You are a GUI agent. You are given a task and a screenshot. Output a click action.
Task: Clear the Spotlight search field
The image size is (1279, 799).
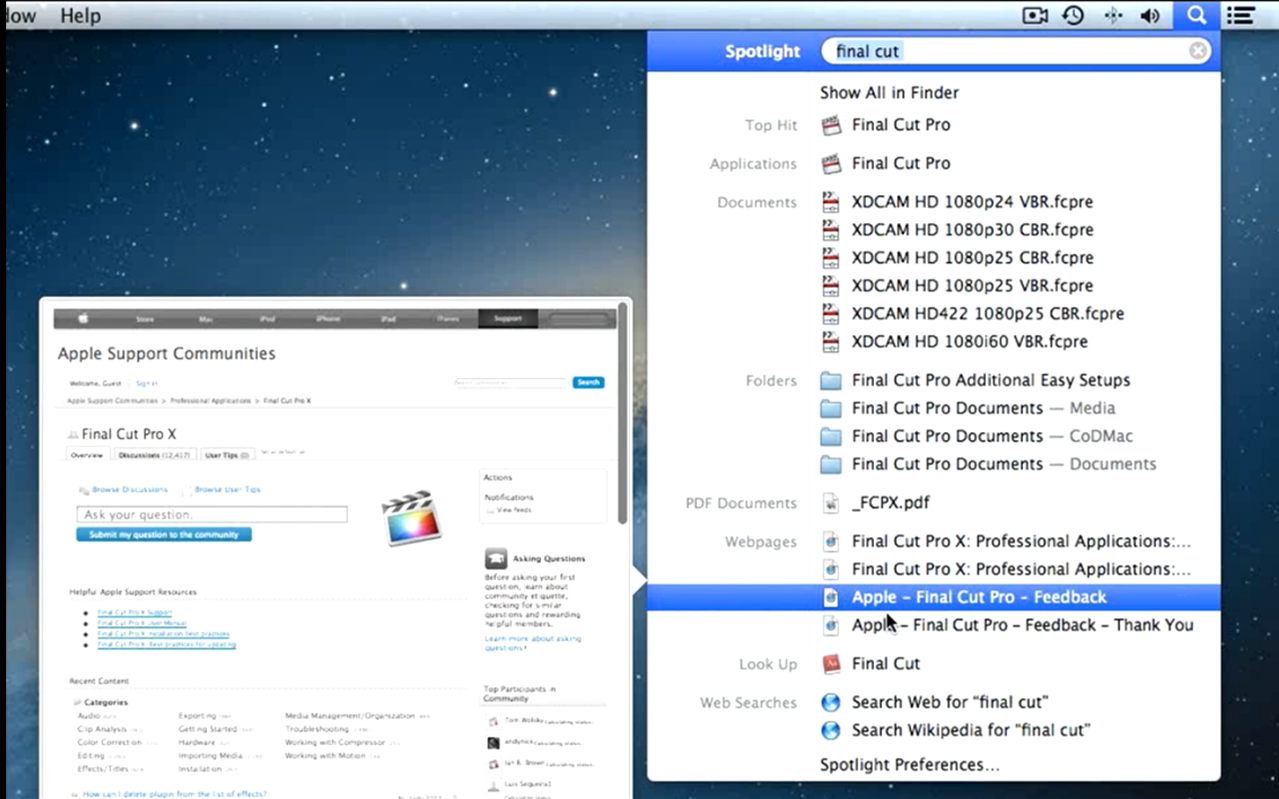point(1198,51)
